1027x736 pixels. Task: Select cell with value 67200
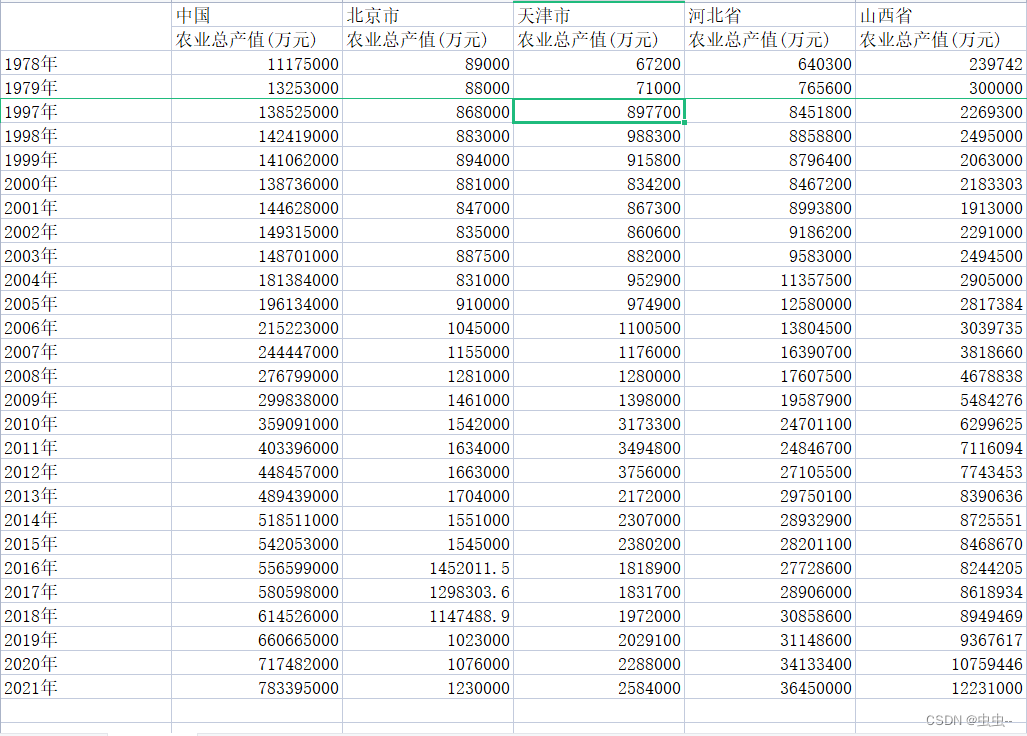coord(599,64)
